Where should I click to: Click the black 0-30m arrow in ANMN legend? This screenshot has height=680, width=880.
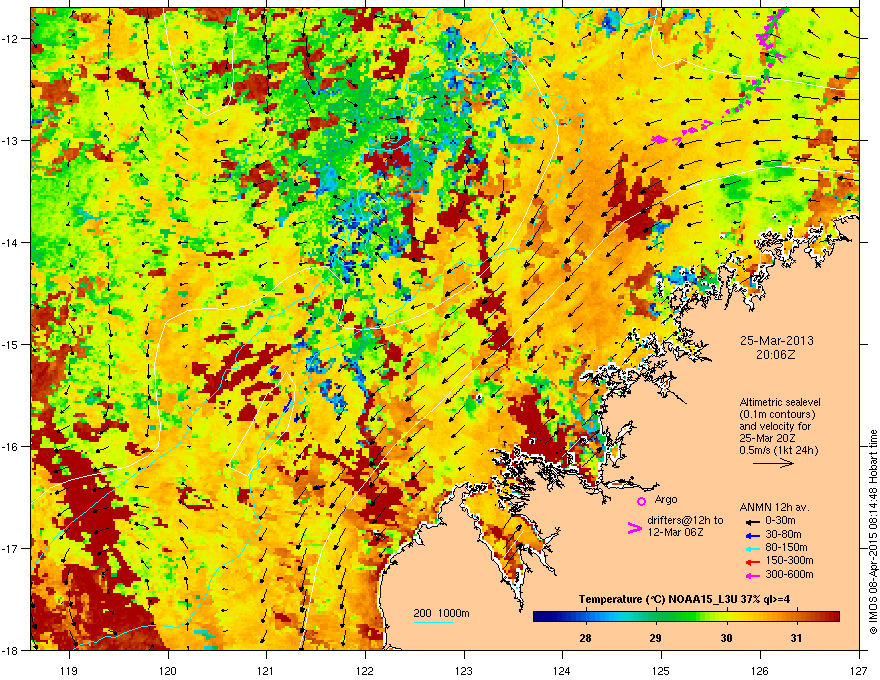752,521
